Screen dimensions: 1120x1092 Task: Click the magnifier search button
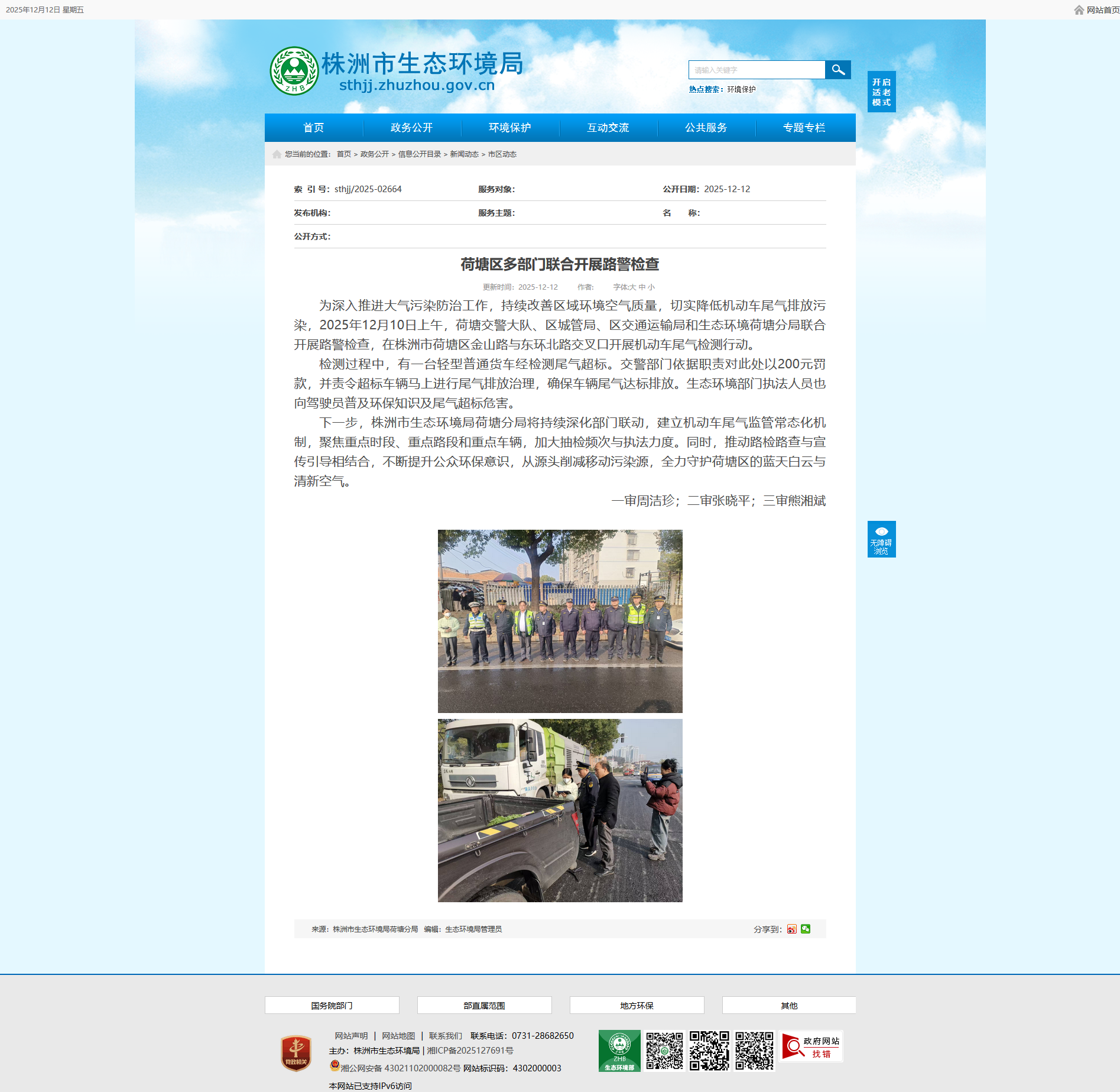coord(837,70)
